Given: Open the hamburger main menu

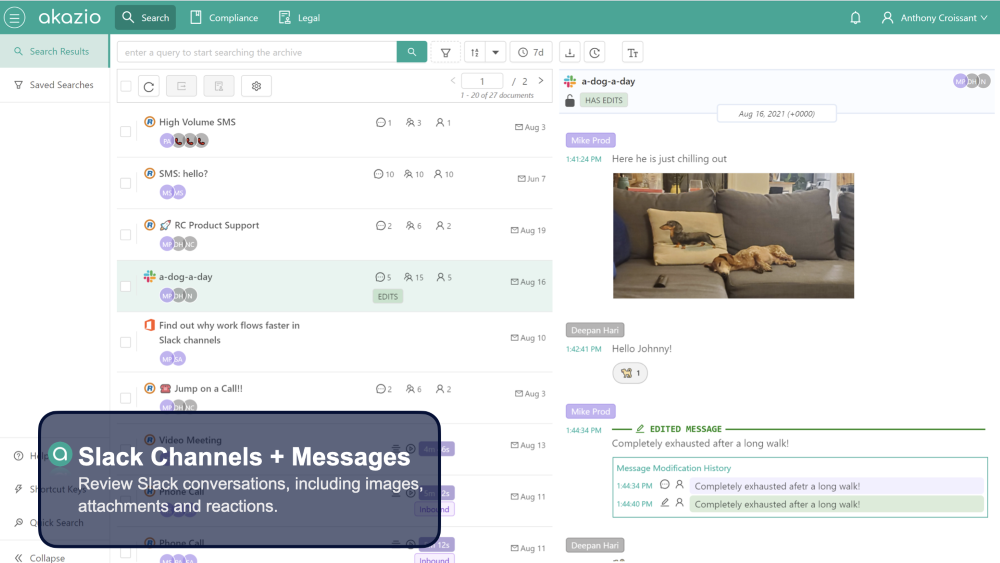Looking at the screenshot, I should click(x=15, y=17).
